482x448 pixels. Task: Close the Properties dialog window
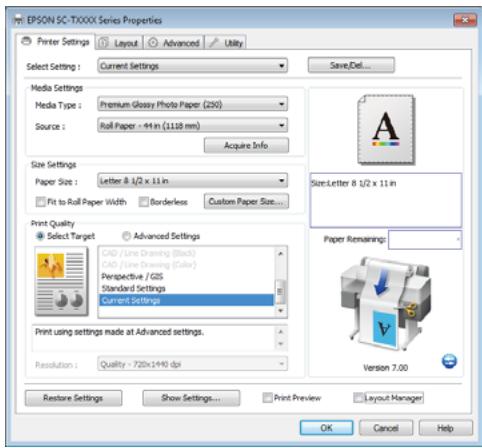(x=465, y=20)
